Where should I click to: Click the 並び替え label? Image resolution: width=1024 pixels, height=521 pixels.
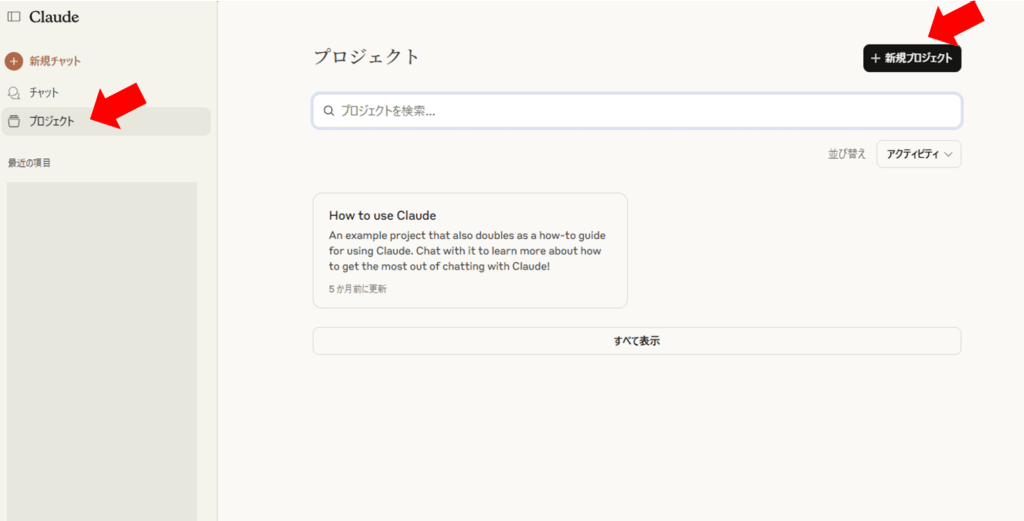point(846,154)
